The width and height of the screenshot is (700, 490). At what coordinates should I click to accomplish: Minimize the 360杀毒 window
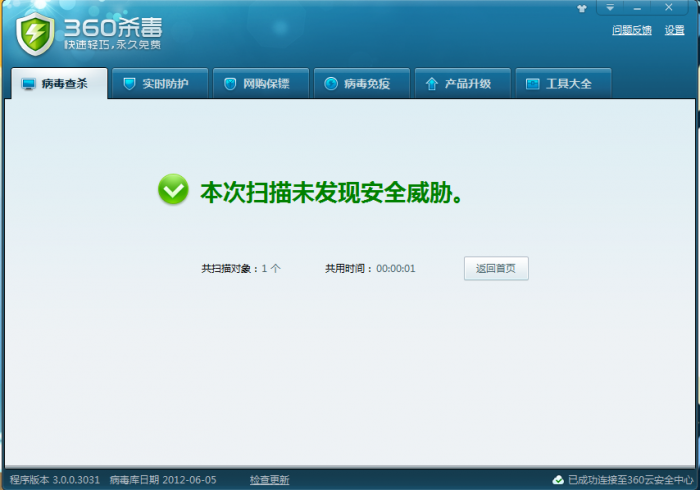(x=637, y=8)
